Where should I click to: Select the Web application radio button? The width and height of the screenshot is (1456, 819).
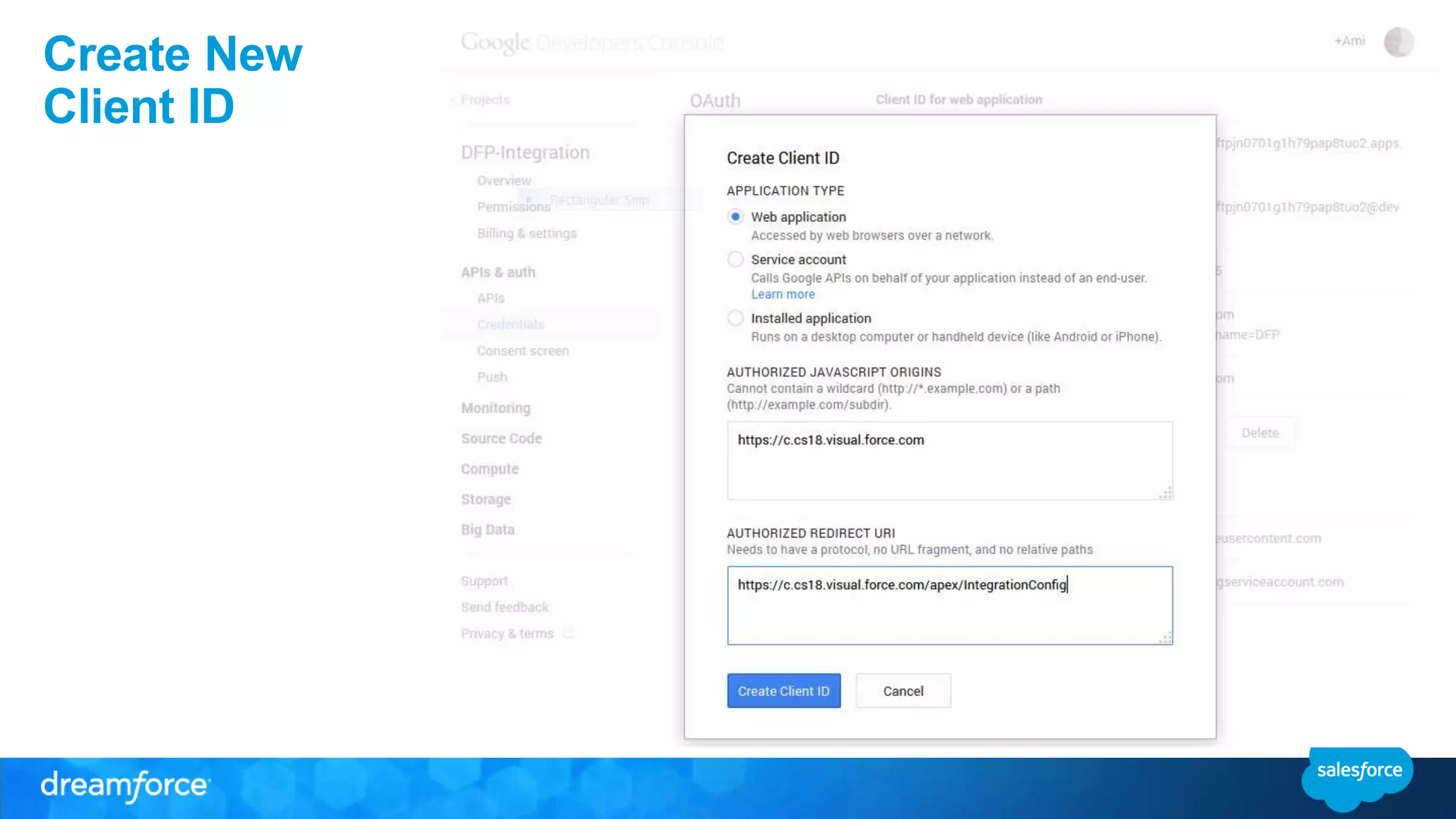pos(735,217)
